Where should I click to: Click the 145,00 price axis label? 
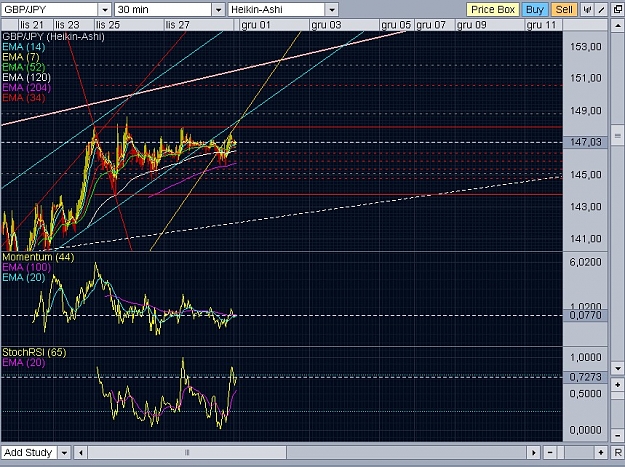(x=586, y=175)
